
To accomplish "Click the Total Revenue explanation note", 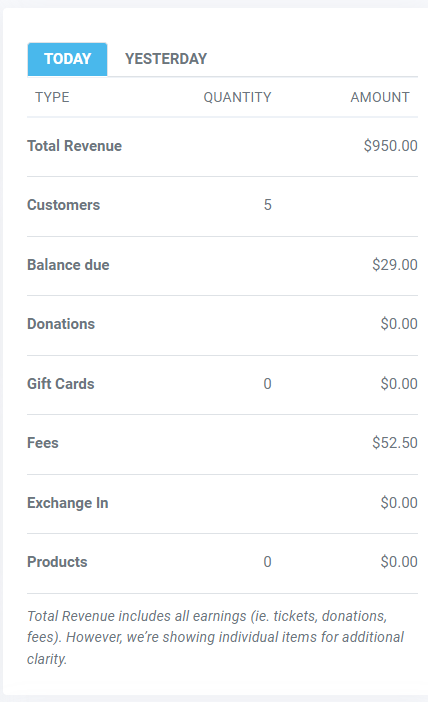I will click(215, 638).
